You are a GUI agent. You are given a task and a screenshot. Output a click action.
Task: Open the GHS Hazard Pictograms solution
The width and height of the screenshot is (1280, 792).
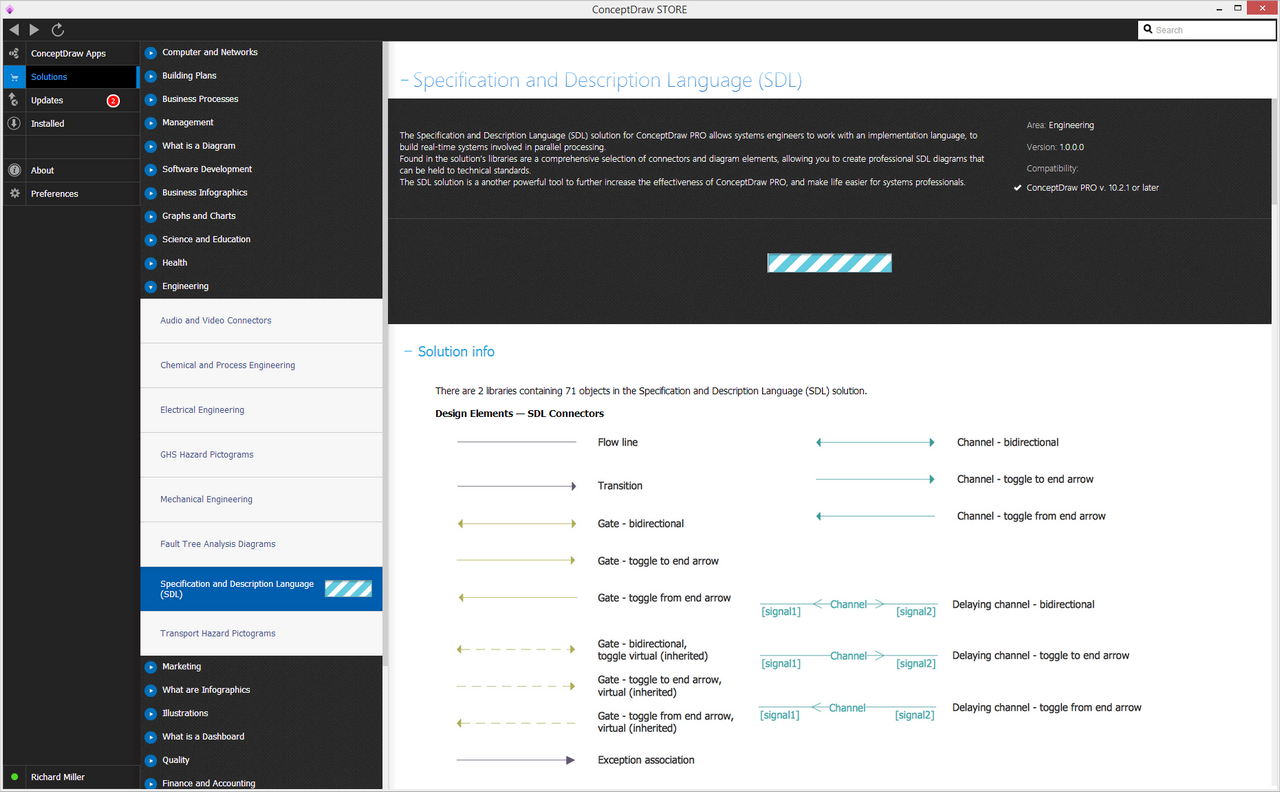click(262, 455)
